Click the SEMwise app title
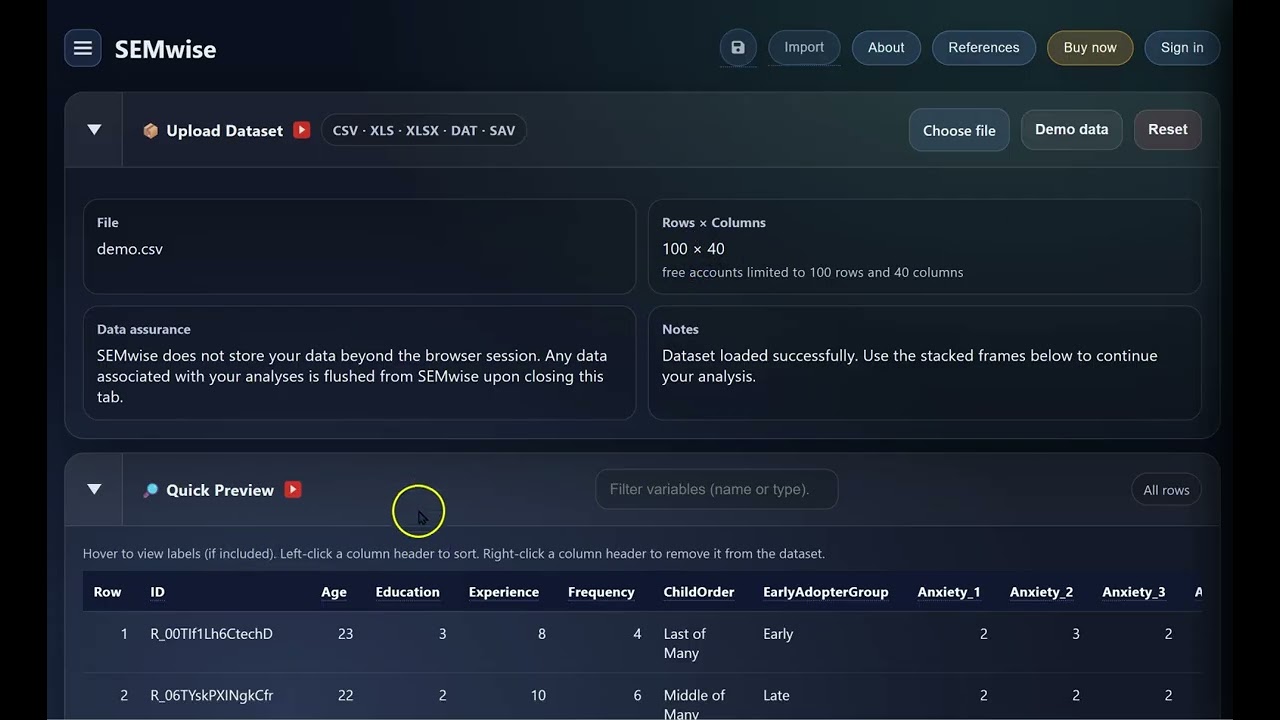1280x720 pixels. [x=165, y=49]
